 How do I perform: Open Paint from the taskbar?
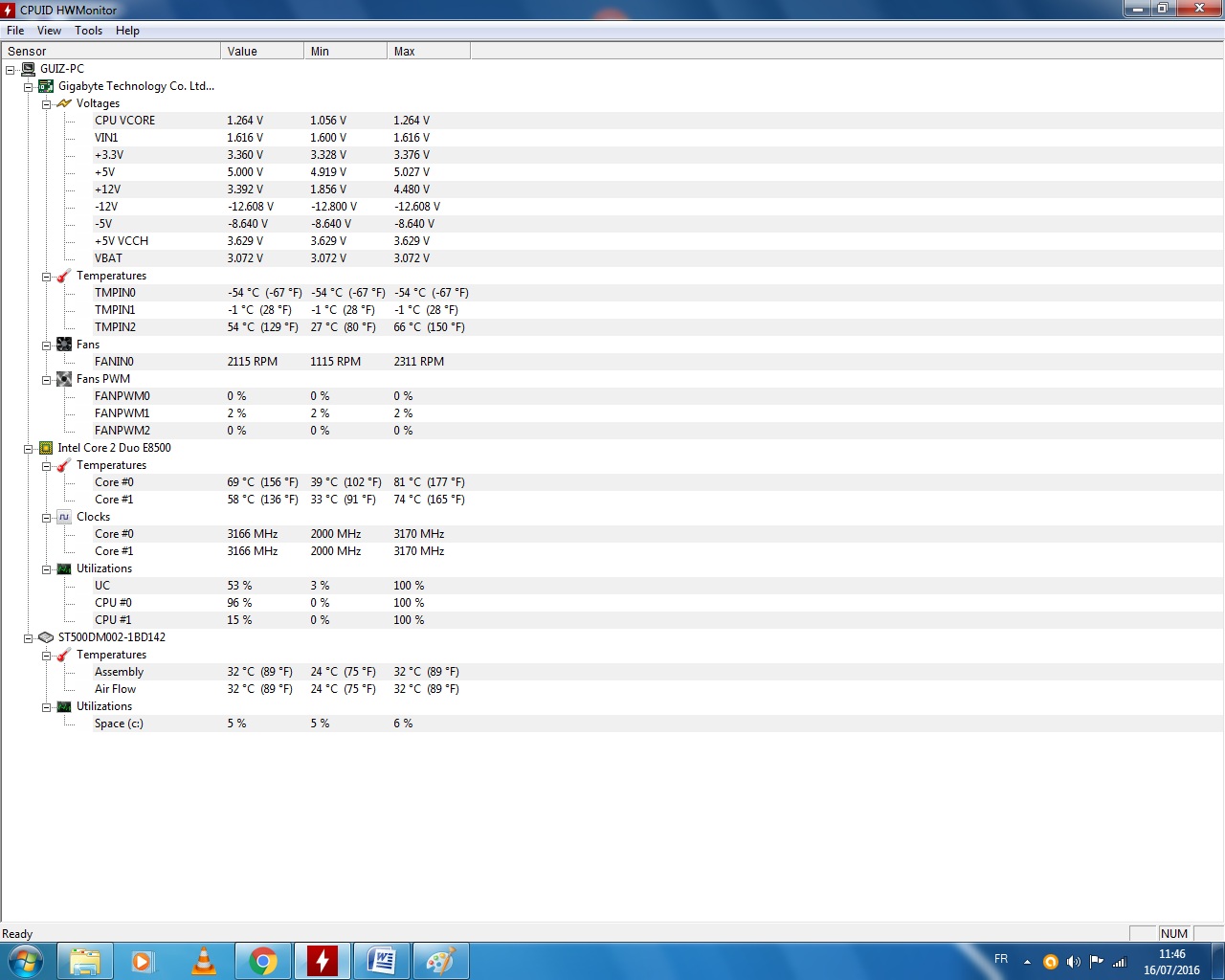441,961
